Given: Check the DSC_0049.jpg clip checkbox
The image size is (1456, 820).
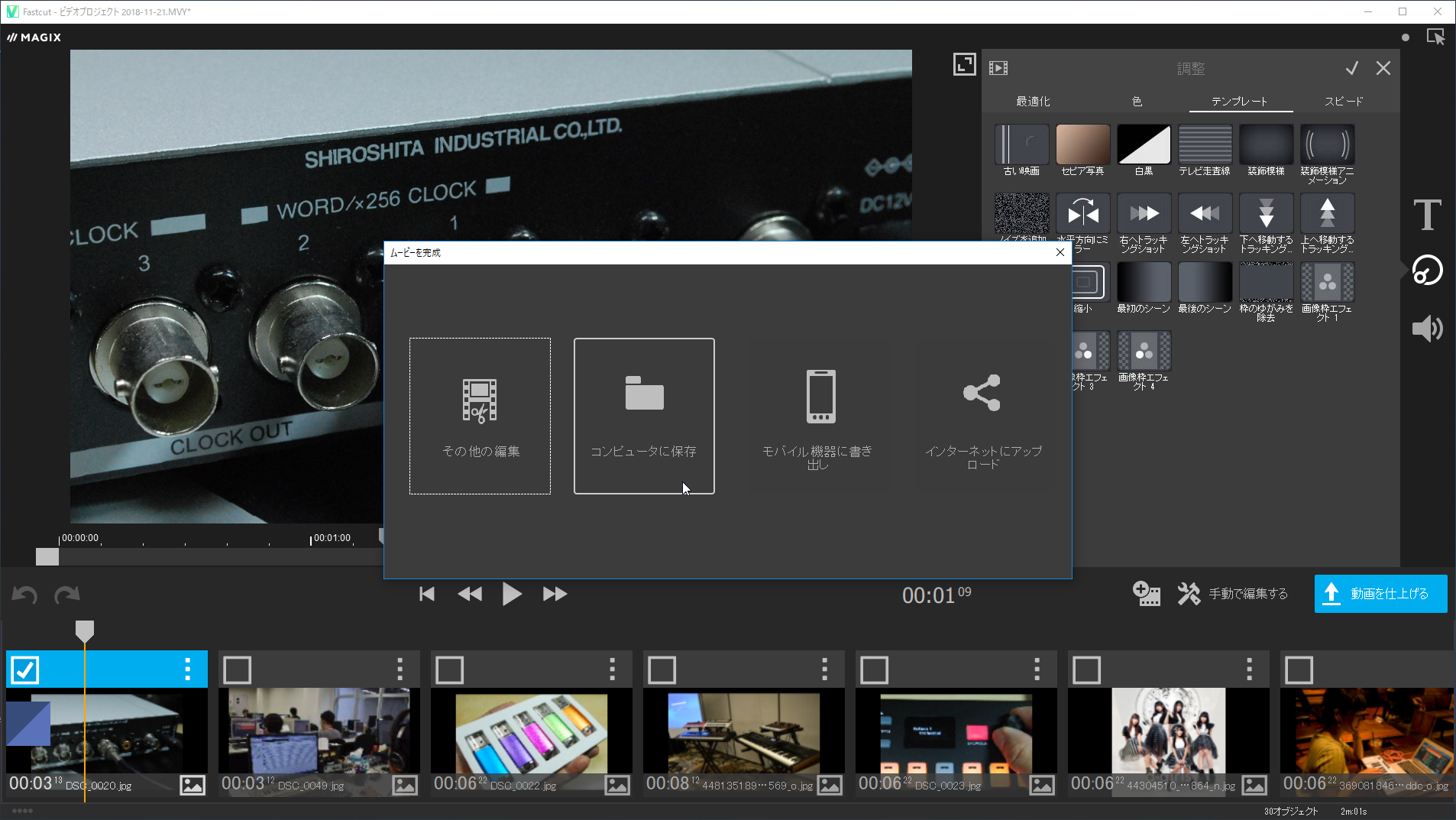Looking at the screenshot, I should (x=237, y=670).
